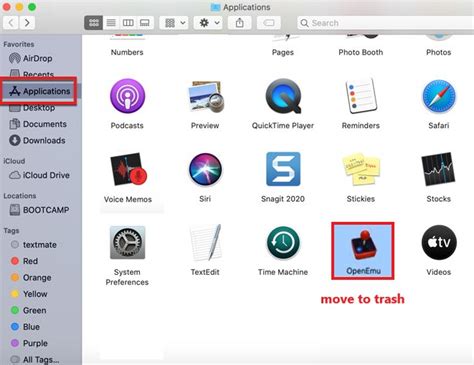The height and width of the screenshot is (365, 474).
Task: Select the System Preferences gear icon
Action: [x=127, y=243]
